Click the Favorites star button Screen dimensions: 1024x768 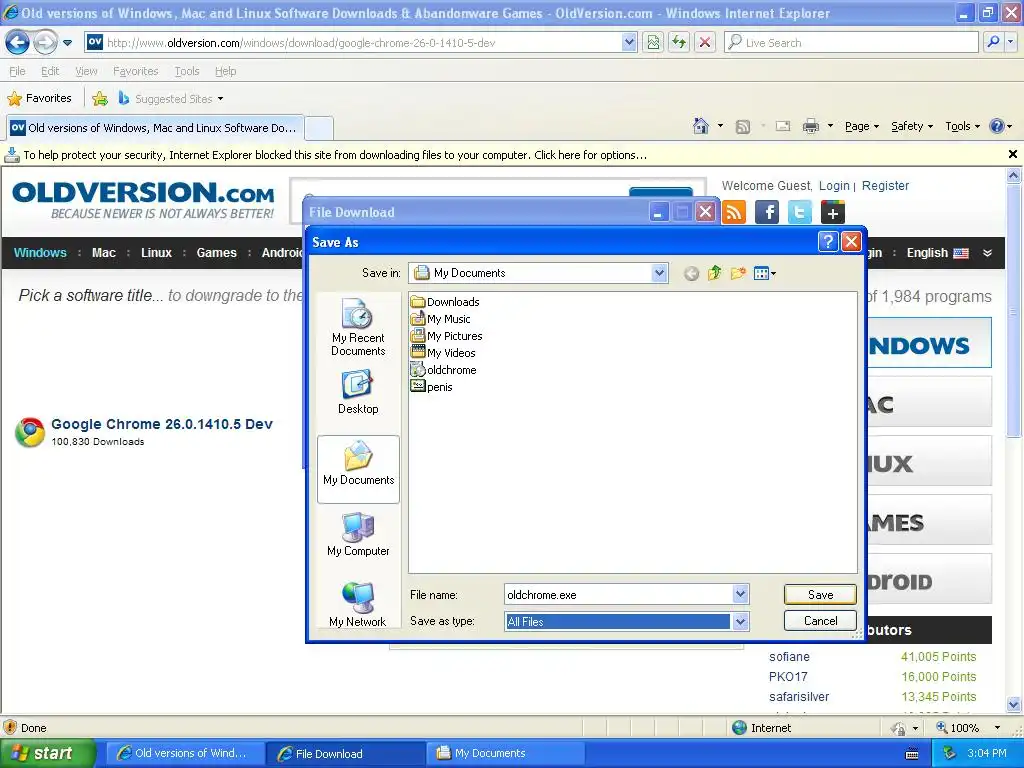(39, 99)
